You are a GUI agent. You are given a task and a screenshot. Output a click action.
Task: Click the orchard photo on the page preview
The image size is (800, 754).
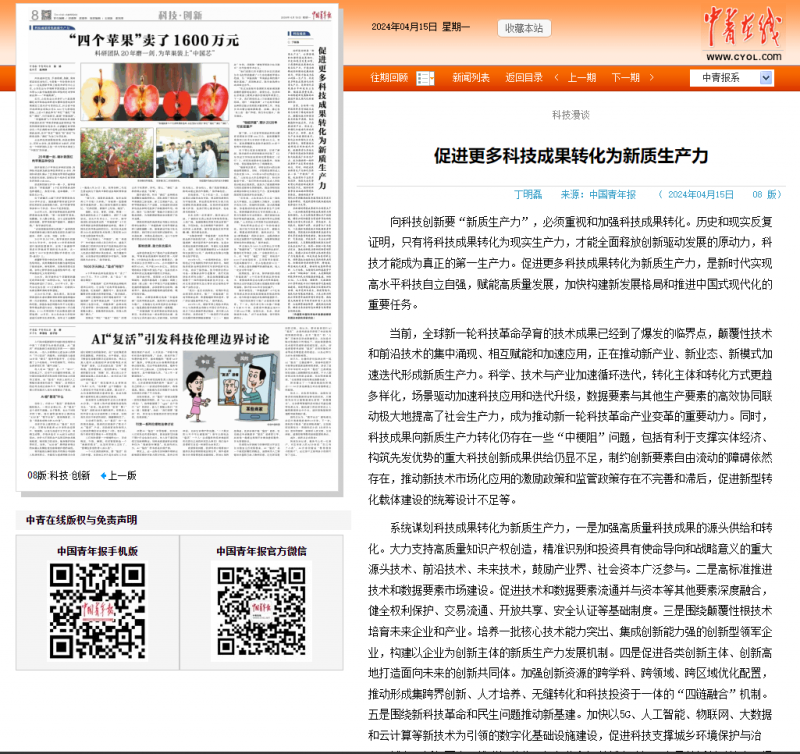tap(117, 153)
